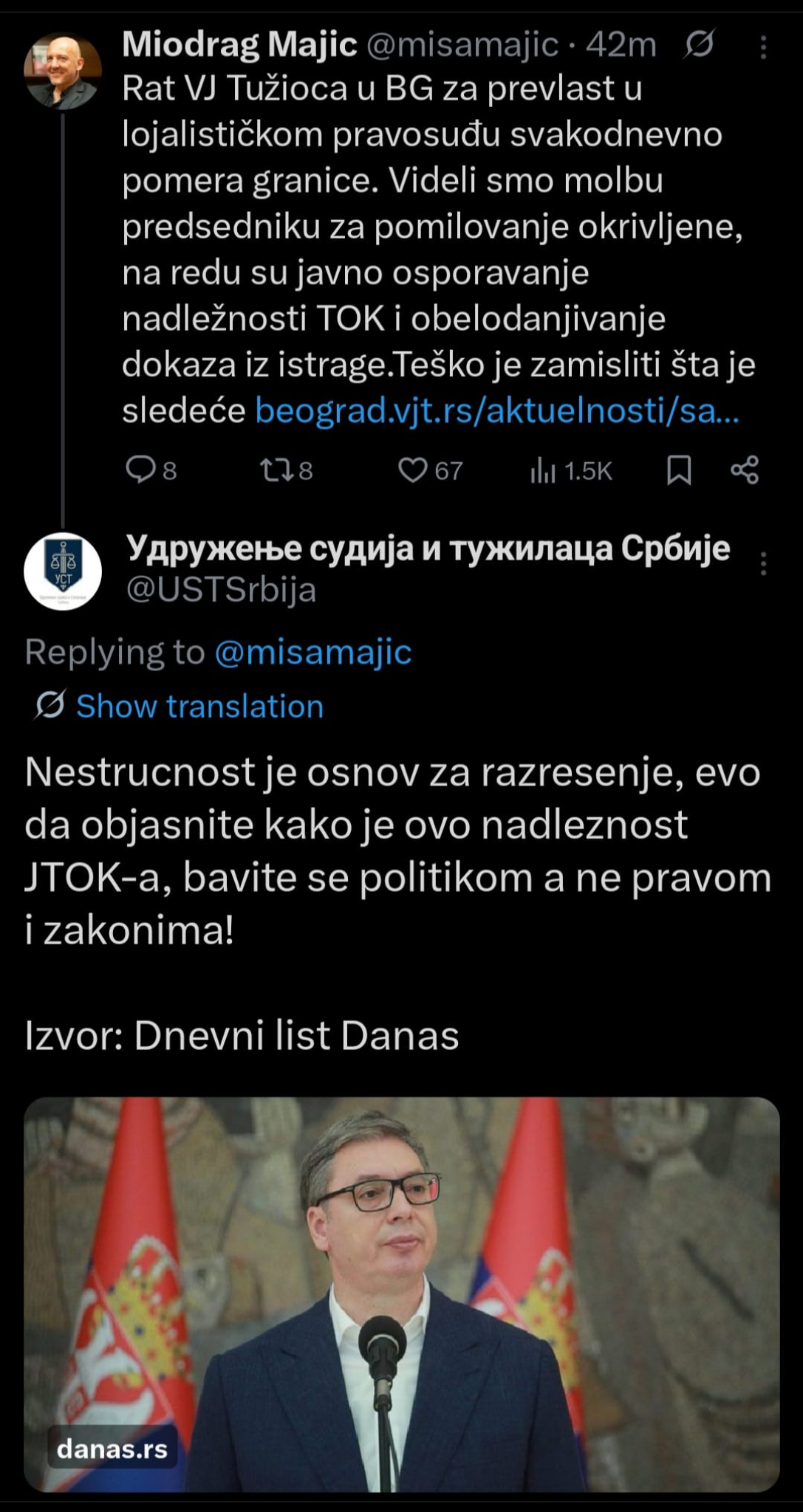Screen dimensions: 803x1512
Task: Tap the slashed-circle icon beside 42m
Action: point(698,46)
